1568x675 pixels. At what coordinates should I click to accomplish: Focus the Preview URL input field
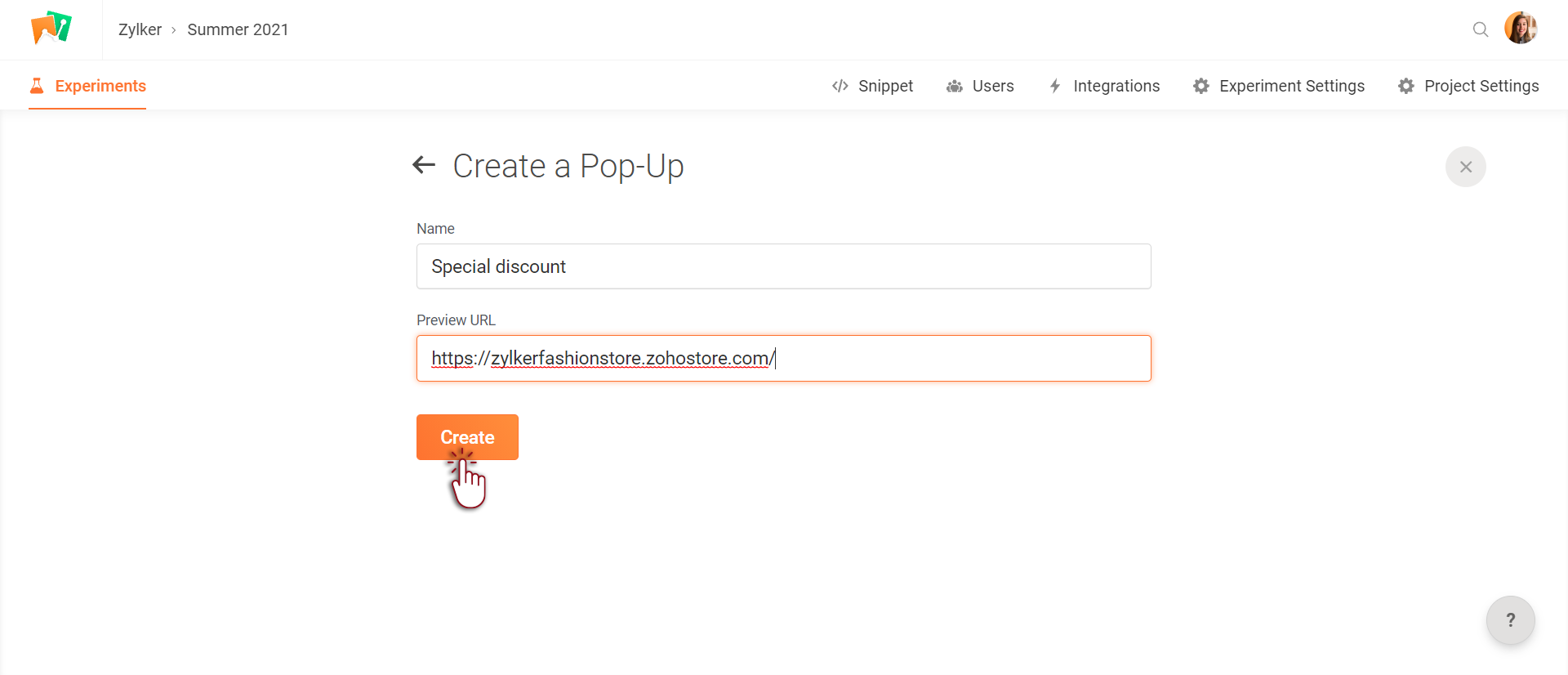tap(784, 358)
